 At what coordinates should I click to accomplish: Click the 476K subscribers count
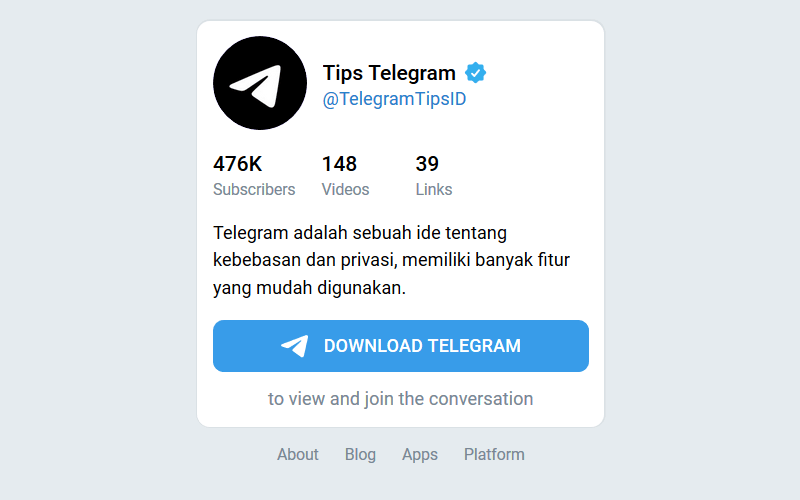237,164
